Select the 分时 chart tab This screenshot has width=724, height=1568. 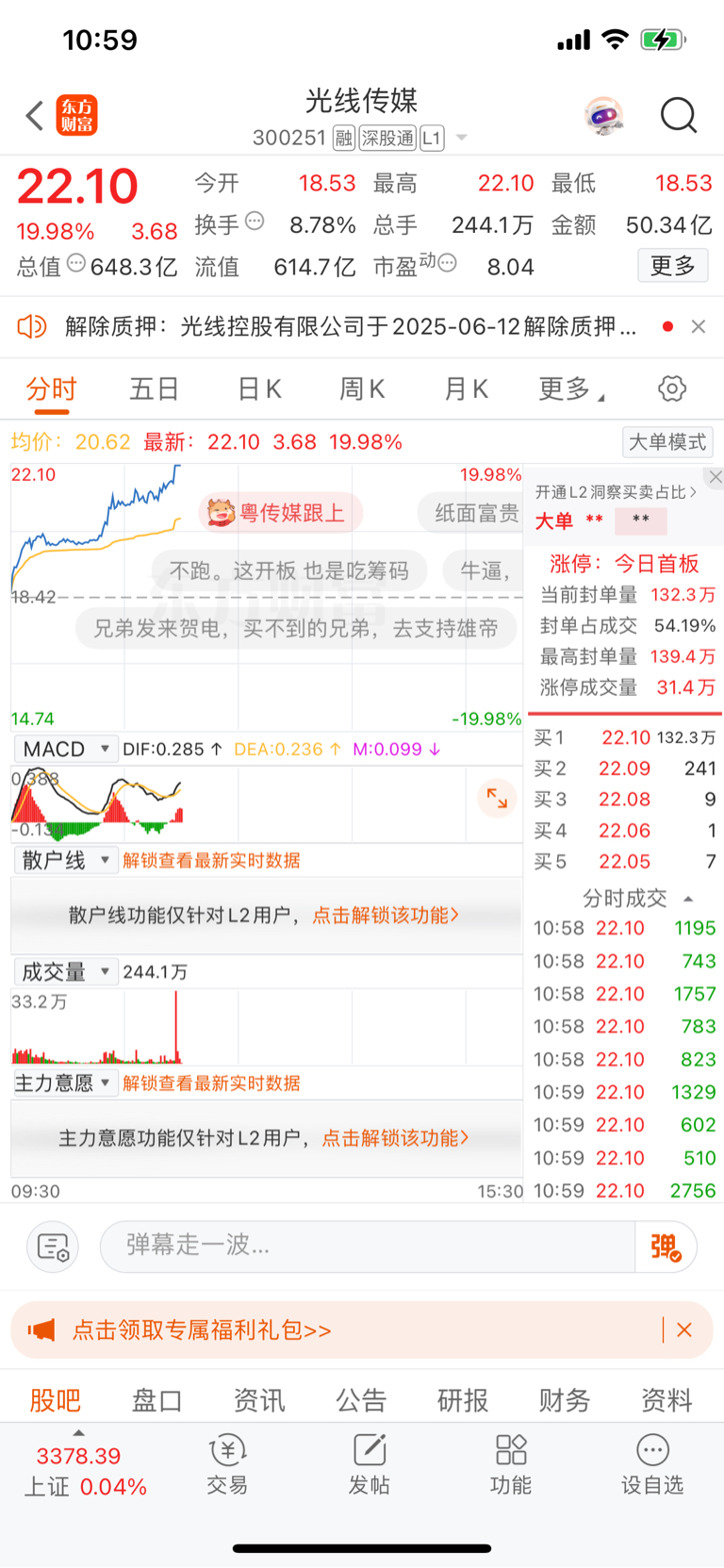51,388
